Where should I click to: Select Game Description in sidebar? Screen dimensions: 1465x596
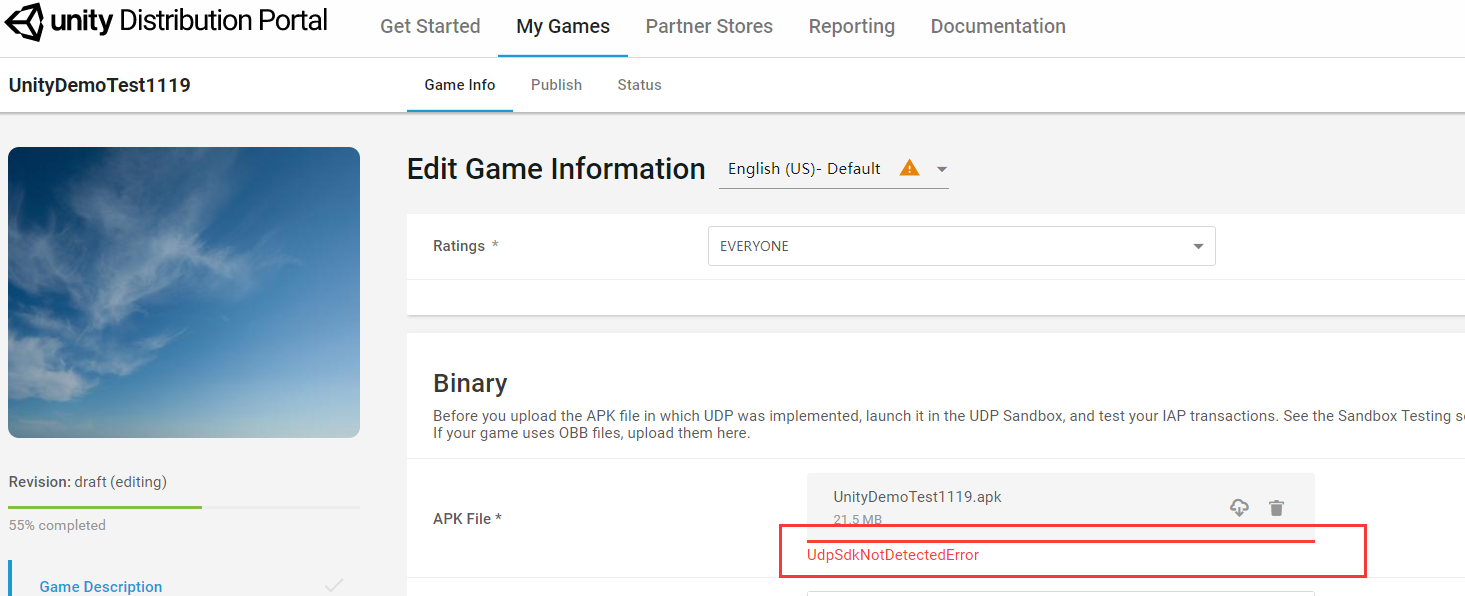coord(101,586)
